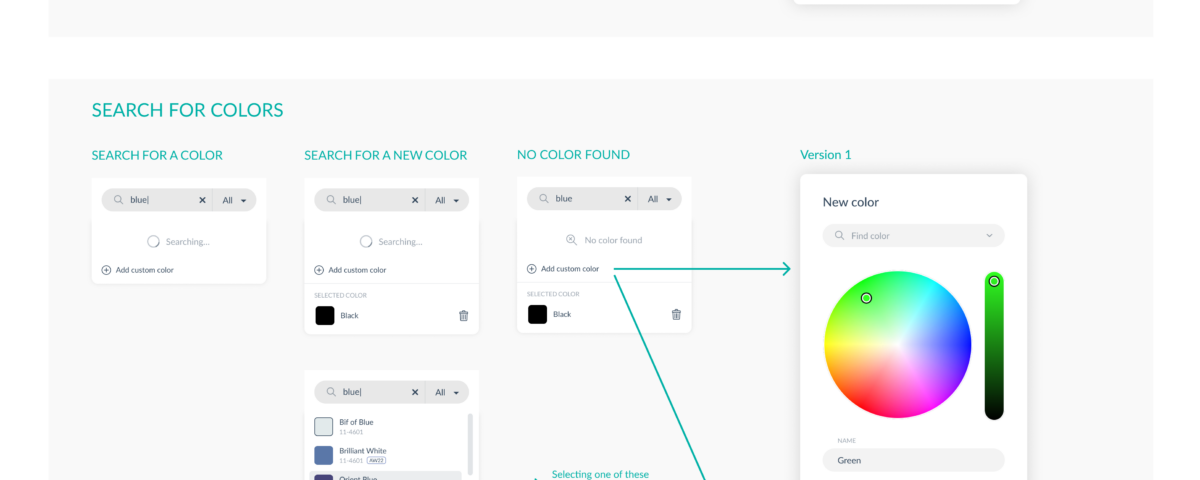Viewport: 1200px width, 480px height.
Task: Expand All filter in No Color Found panel
Action: 659,199
